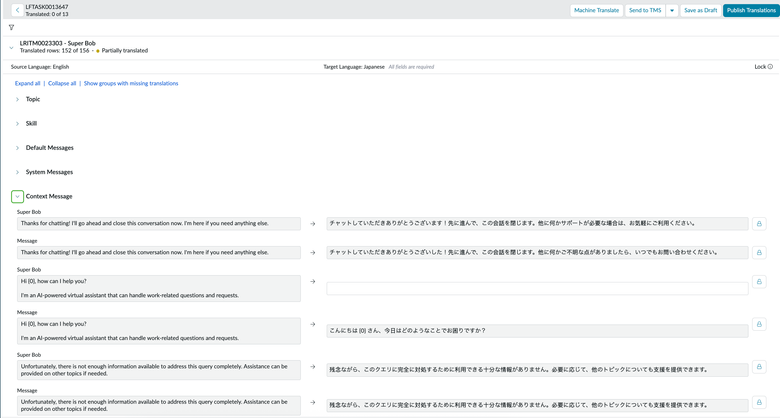Expand the Skill group
The height and width of the screenshot is (418, 780).
[x=17, y=124]
